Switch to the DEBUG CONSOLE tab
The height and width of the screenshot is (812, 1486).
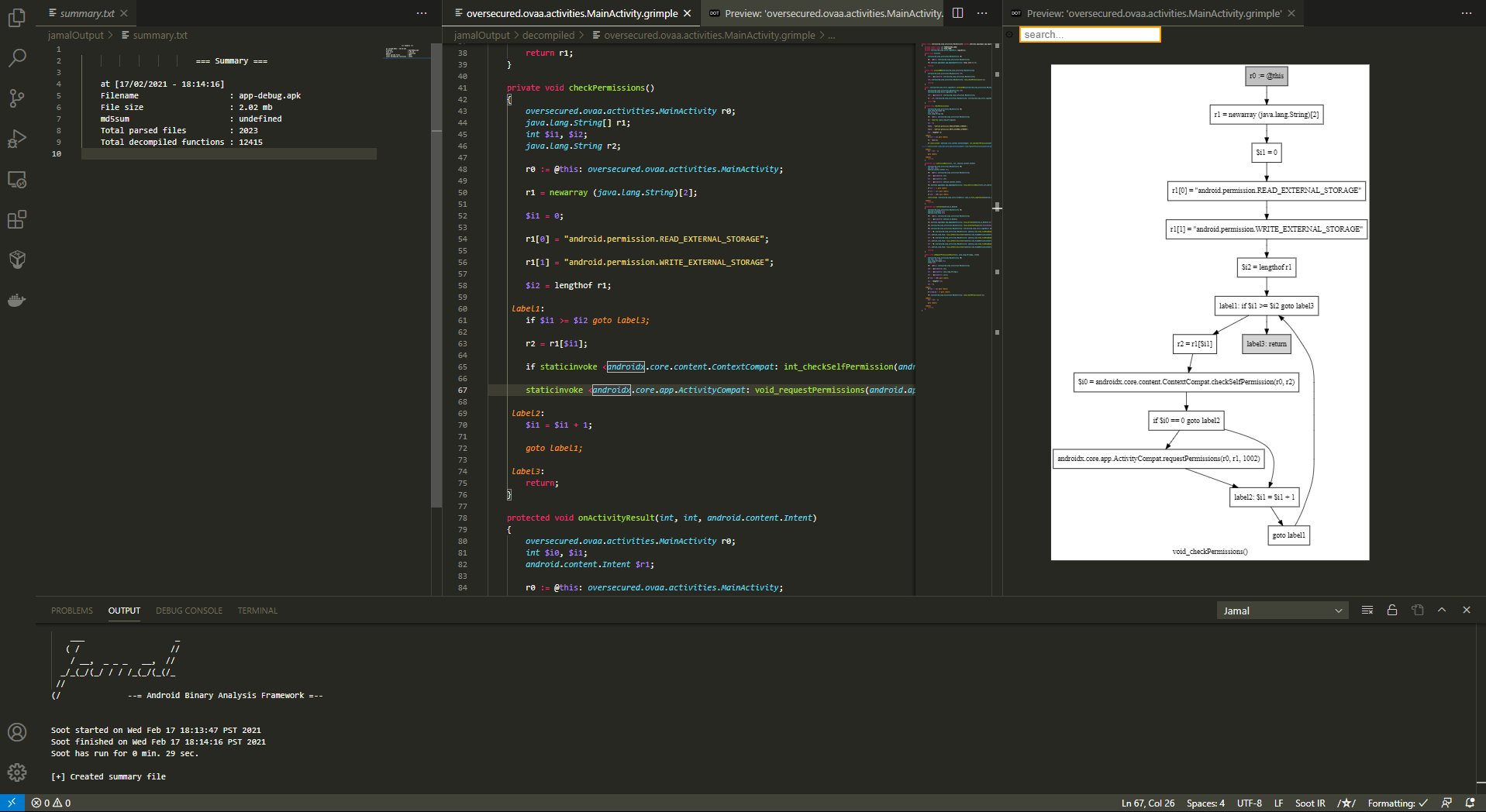pyautogui.click(x=189, y=611)
